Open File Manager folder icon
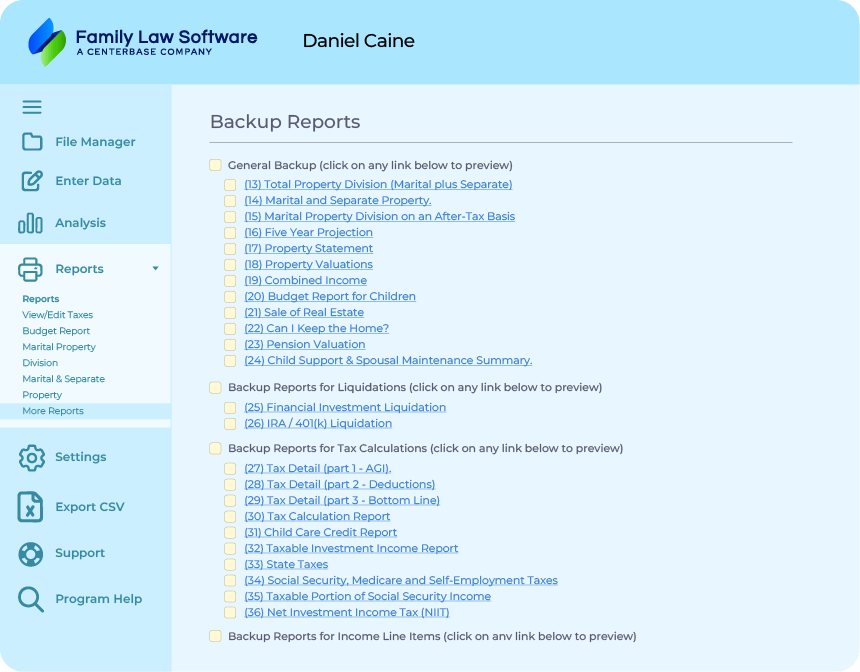 (32, 142)
